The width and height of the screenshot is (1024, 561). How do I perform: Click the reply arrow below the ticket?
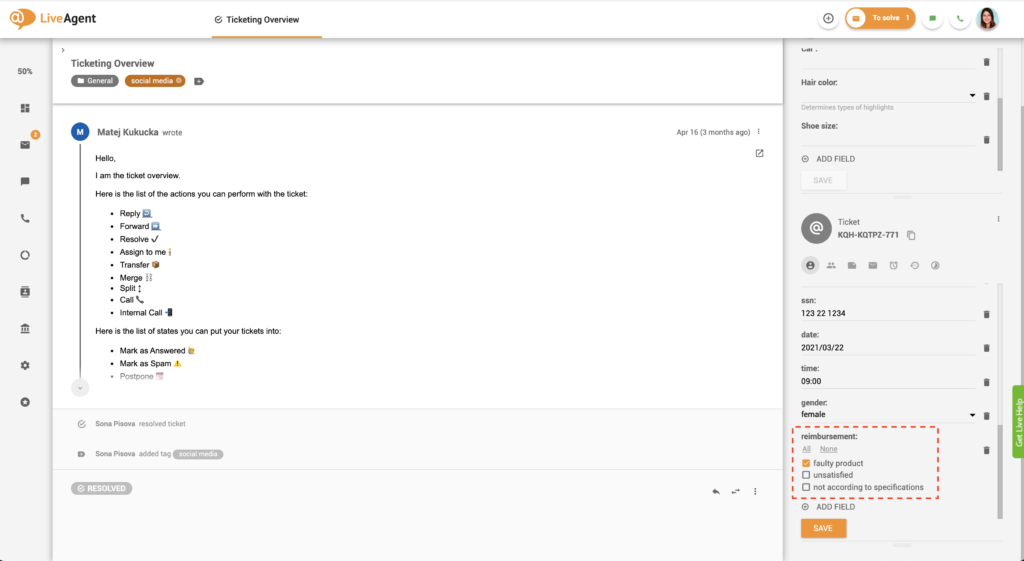pyautogui.click(x=716, y=491)
